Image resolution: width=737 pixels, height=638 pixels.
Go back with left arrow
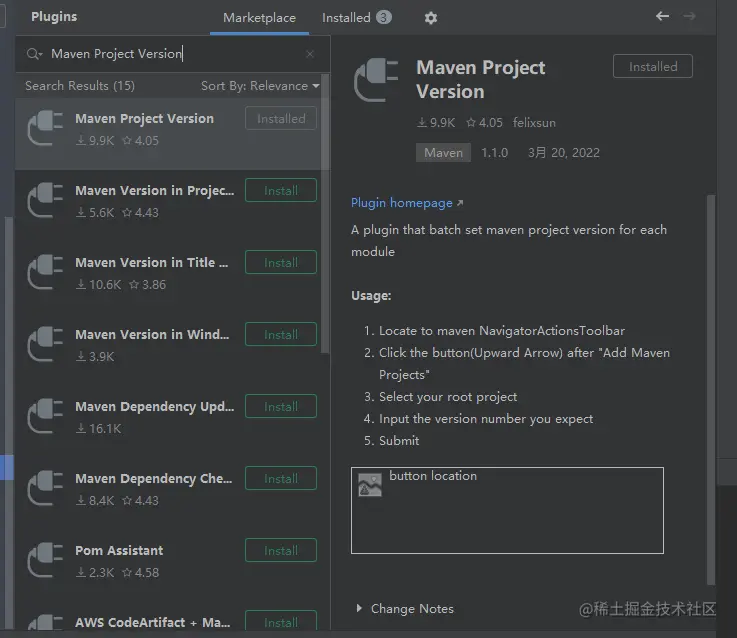point(662,16)
